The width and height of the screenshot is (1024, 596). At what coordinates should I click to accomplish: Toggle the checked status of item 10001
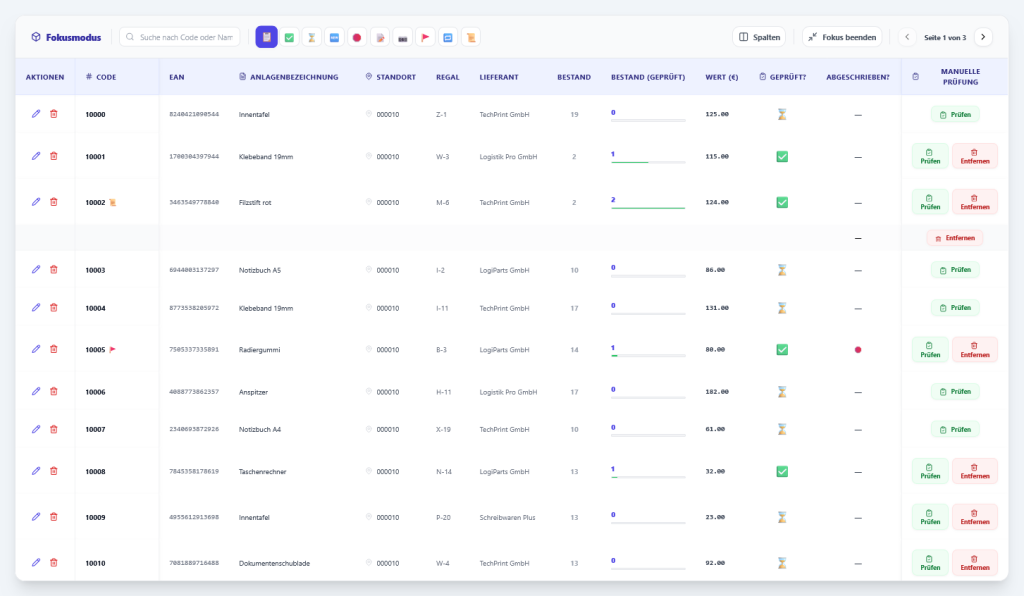pos(782,156)
